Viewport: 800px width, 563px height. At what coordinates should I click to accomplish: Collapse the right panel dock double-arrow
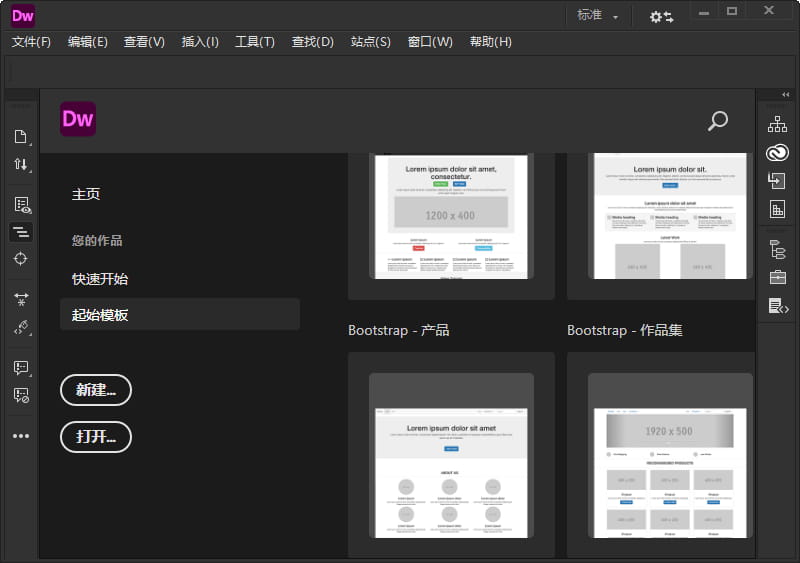785,95
